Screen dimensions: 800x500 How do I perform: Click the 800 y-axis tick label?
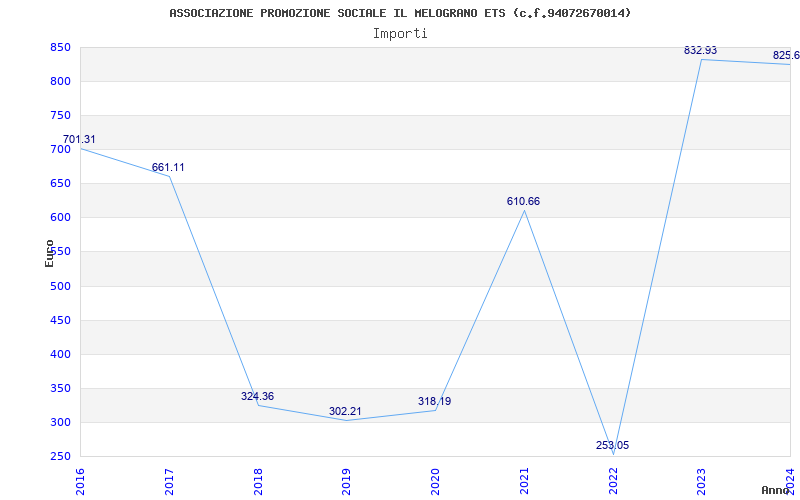pyautogui.click(x=60, y=82)
